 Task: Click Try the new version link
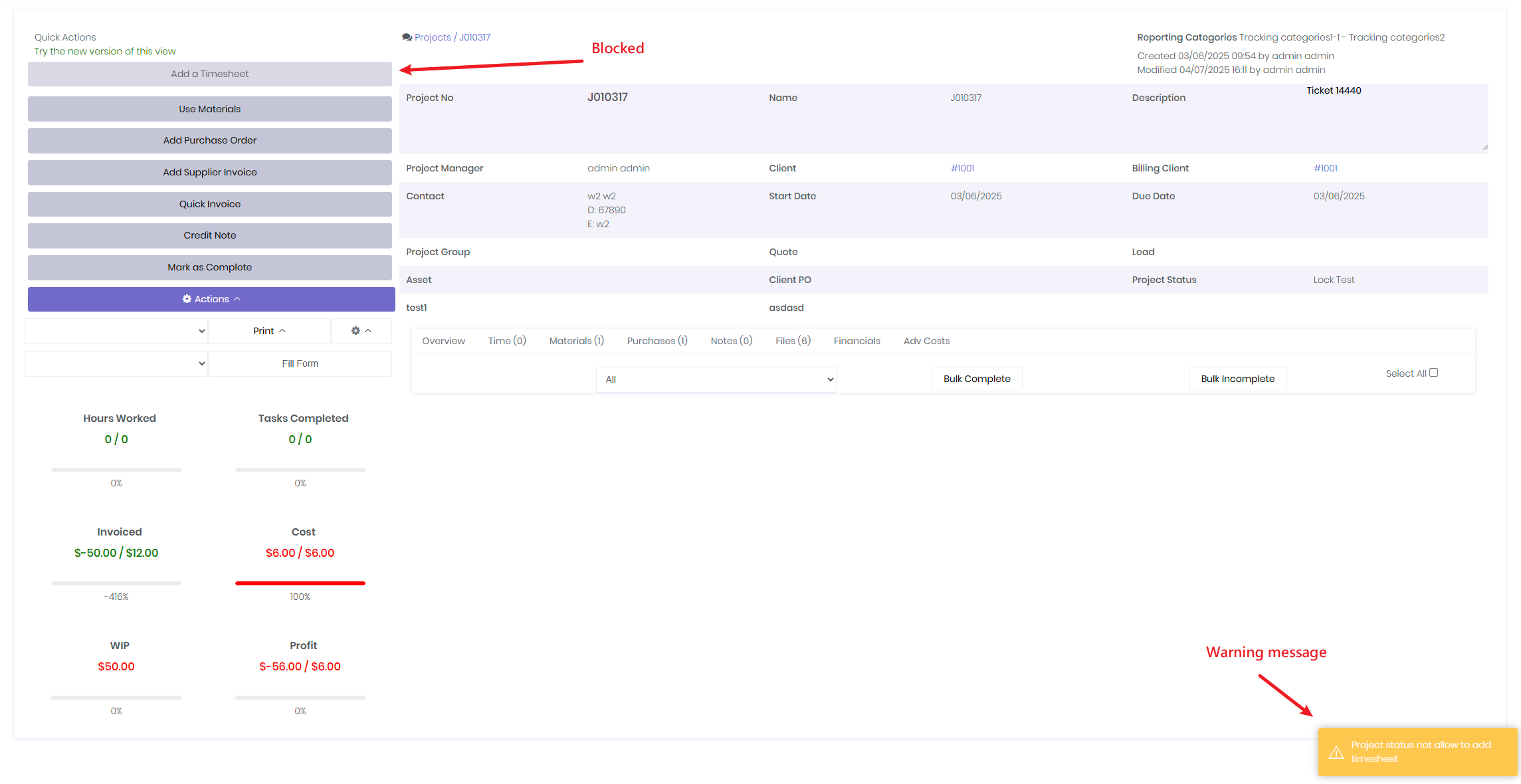point(105,51)
